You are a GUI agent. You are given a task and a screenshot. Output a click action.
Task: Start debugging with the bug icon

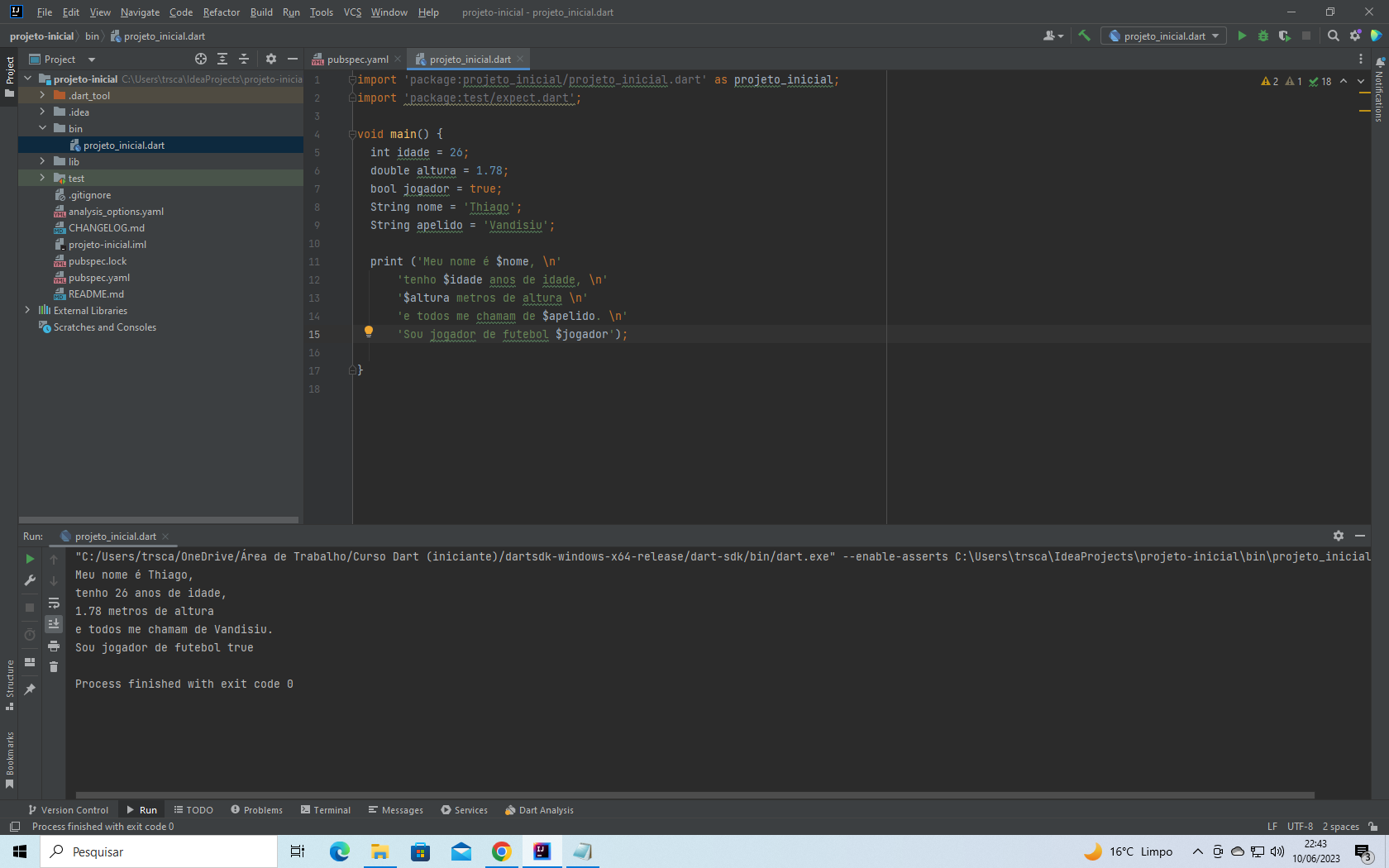[1263, 36]
